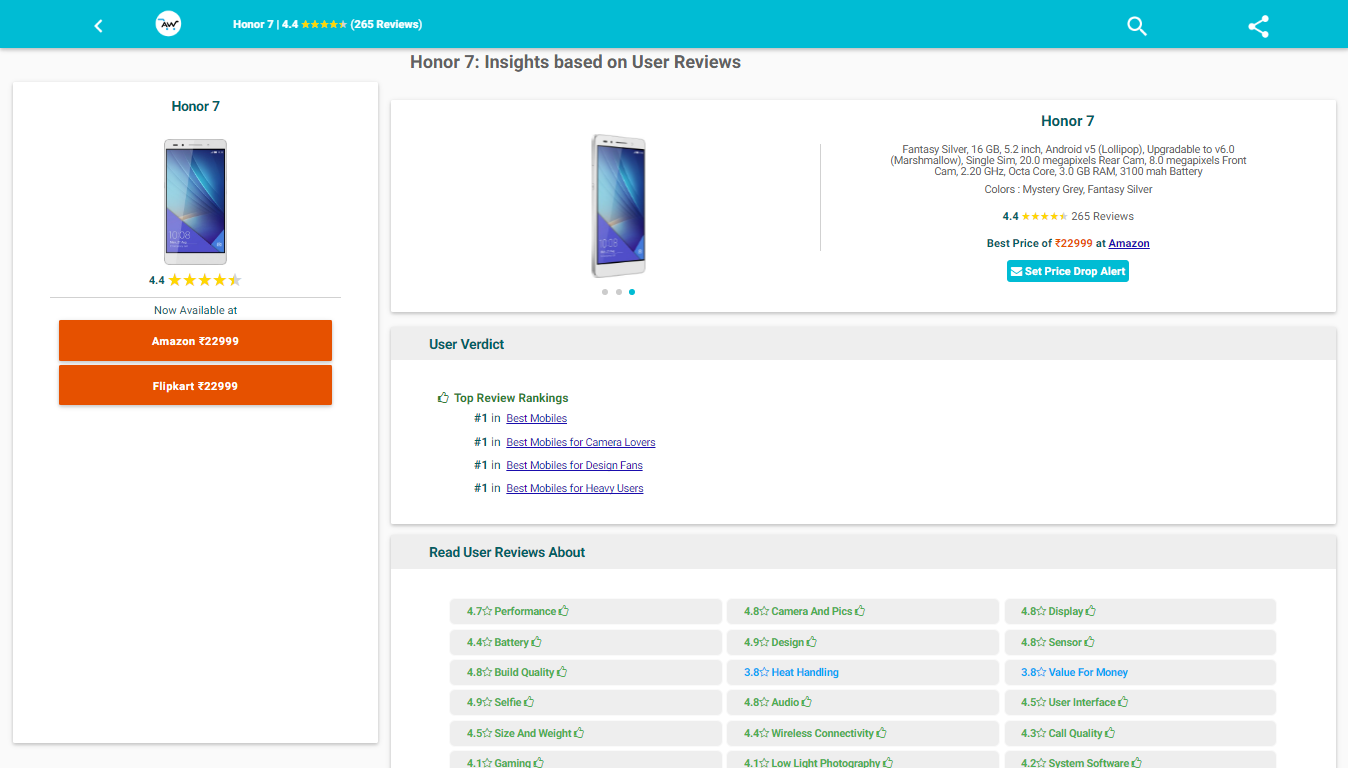This screenshot has height=768, width=1348.
Task: Read reviews about Performance
Action: coord(586,611)
